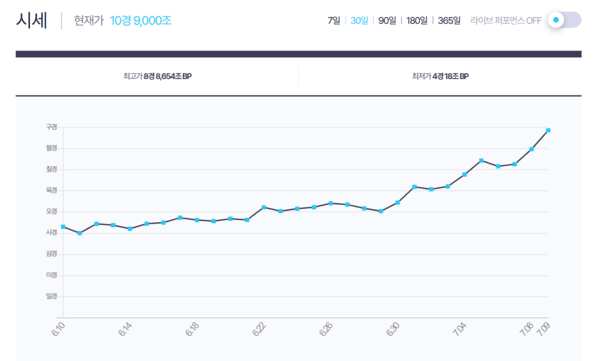Viewport: 600px width, 361px height.
Task: Toggle the 라이브 퍼포먼스 switch
Action: pyautogui.click(x=564, y=20)
